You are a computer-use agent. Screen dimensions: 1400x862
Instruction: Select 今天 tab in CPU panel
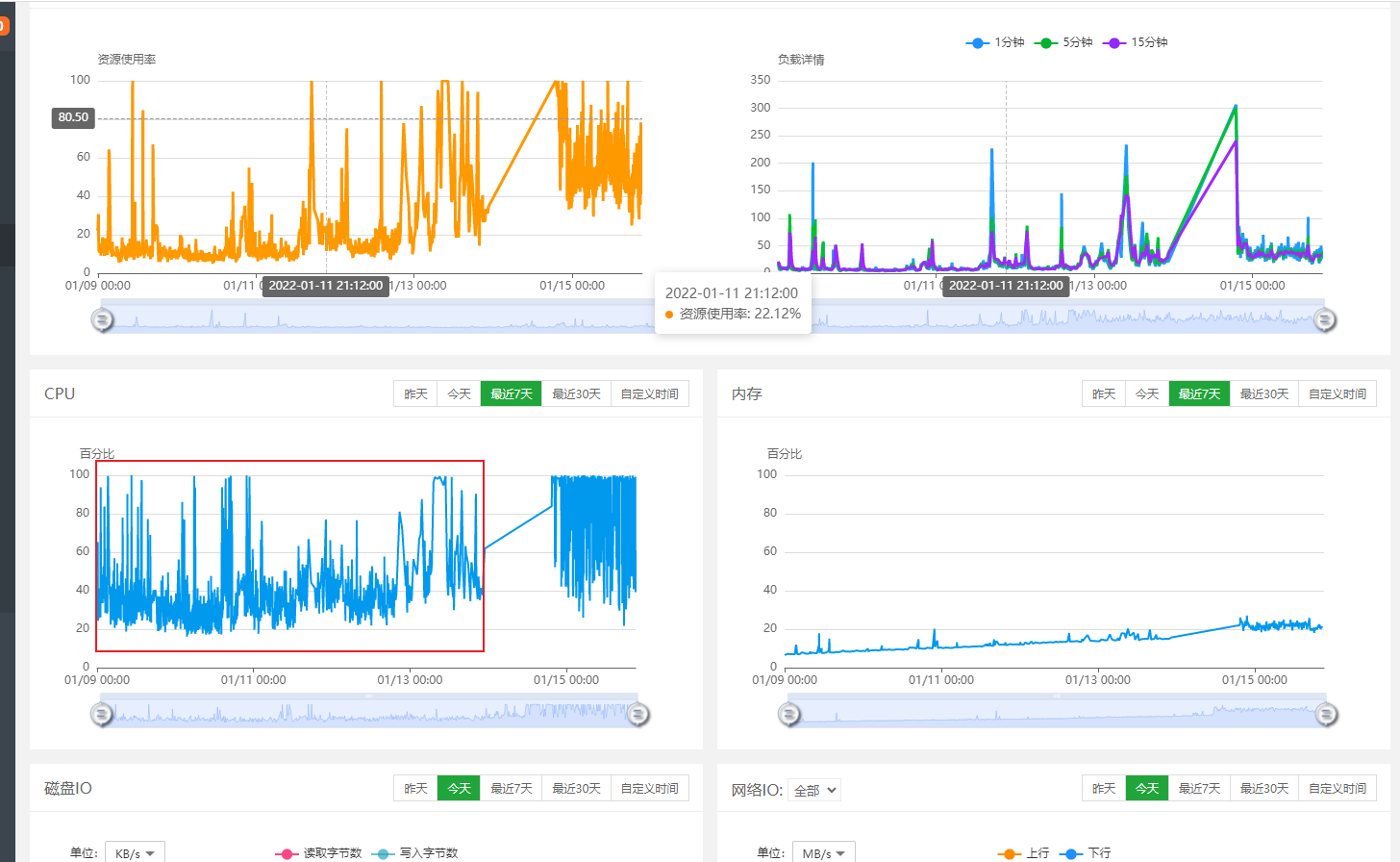click(x=459, y=393)
